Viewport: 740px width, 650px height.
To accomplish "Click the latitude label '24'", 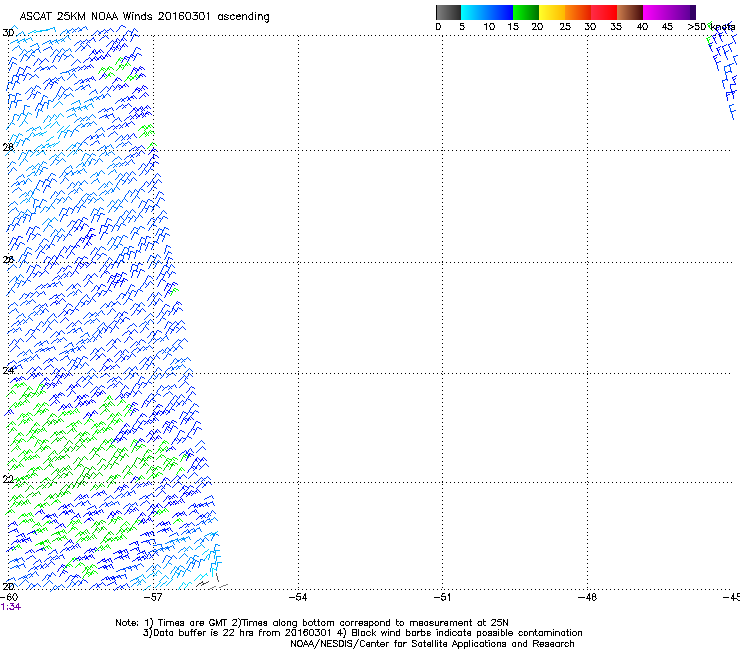I will pos(8,371).
